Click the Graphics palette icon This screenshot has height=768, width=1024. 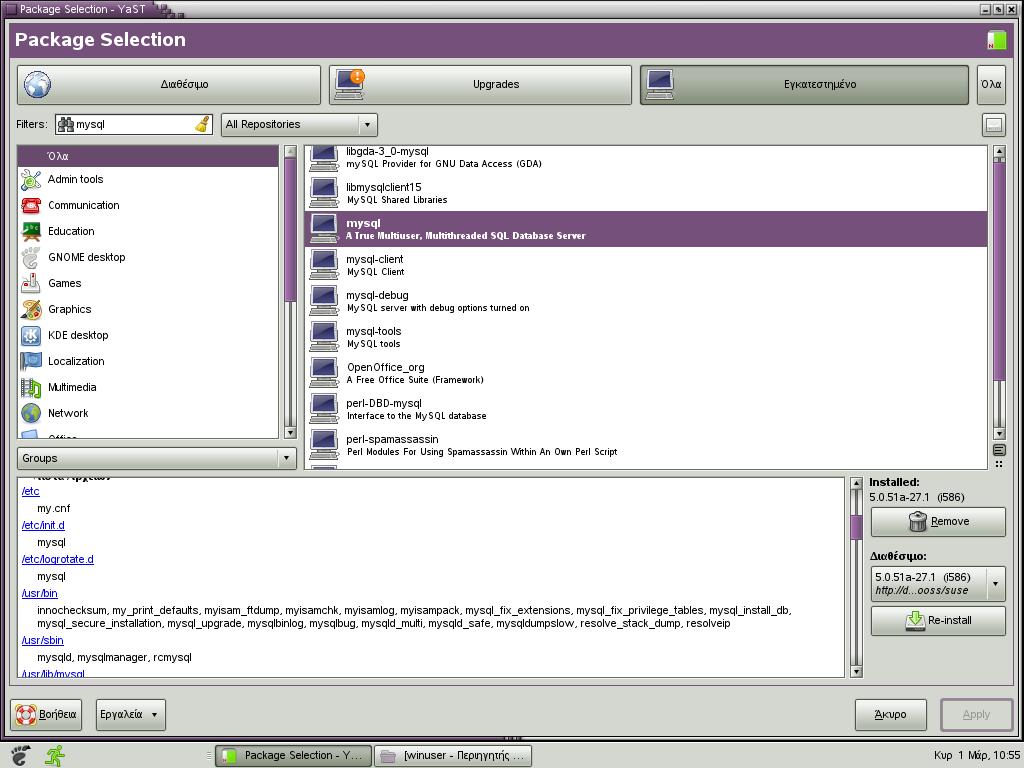[x=31, y=310]
